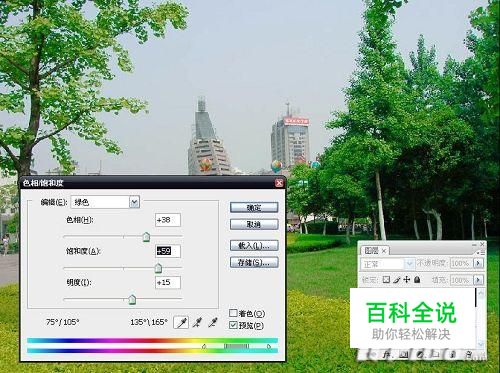Click the 饱和度 value field +59
The image size is (500, 373).
[168, 251]
